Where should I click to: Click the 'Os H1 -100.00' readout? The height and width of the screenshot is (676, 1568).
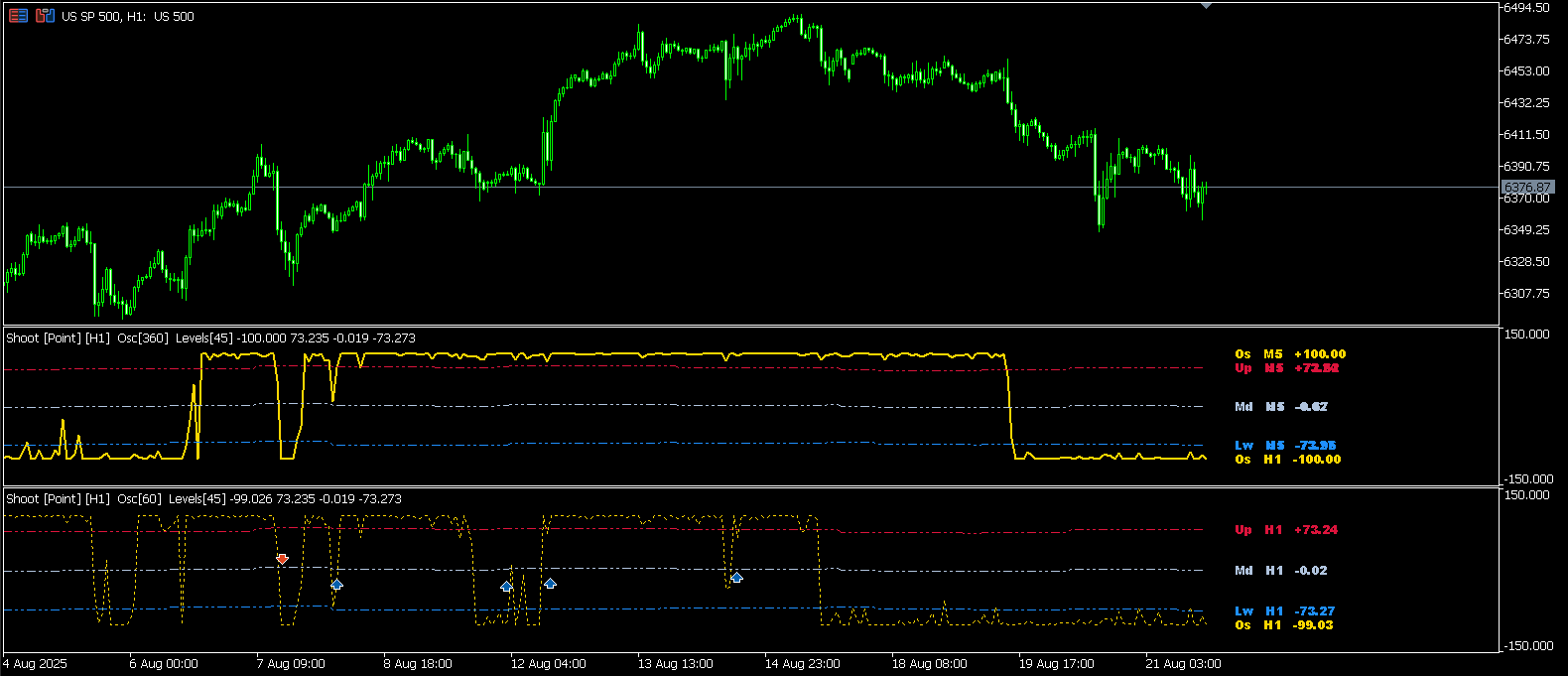click(x=1287, y=460)
